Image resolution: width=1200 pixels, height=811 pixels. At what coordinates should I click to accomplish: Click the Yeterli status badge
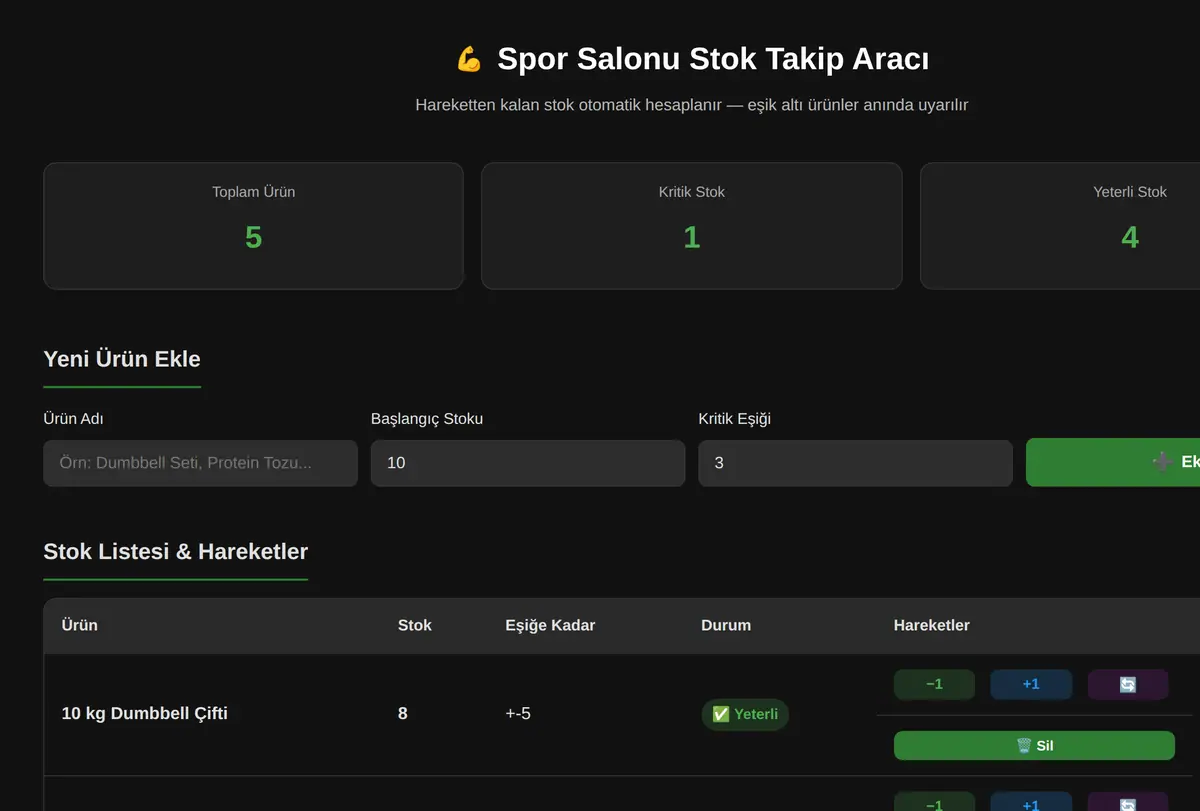745,714
